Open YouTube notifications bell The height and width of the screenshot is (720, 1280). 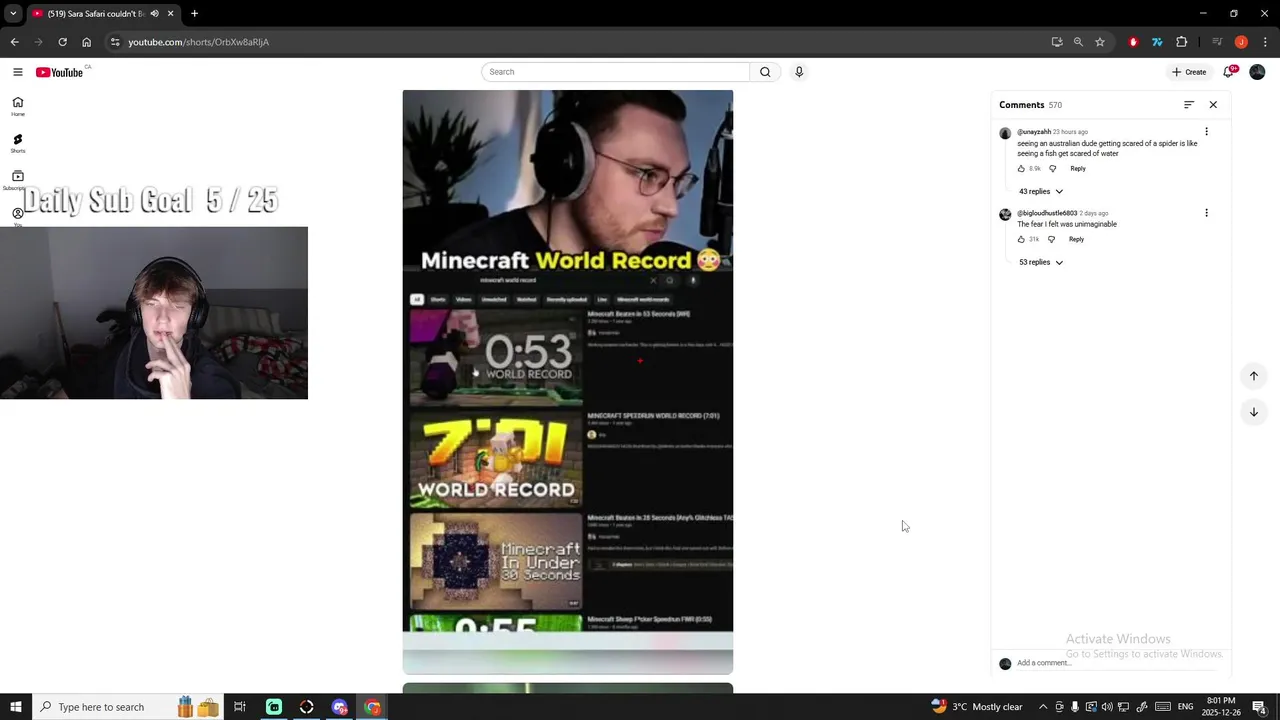[1229, 72]
